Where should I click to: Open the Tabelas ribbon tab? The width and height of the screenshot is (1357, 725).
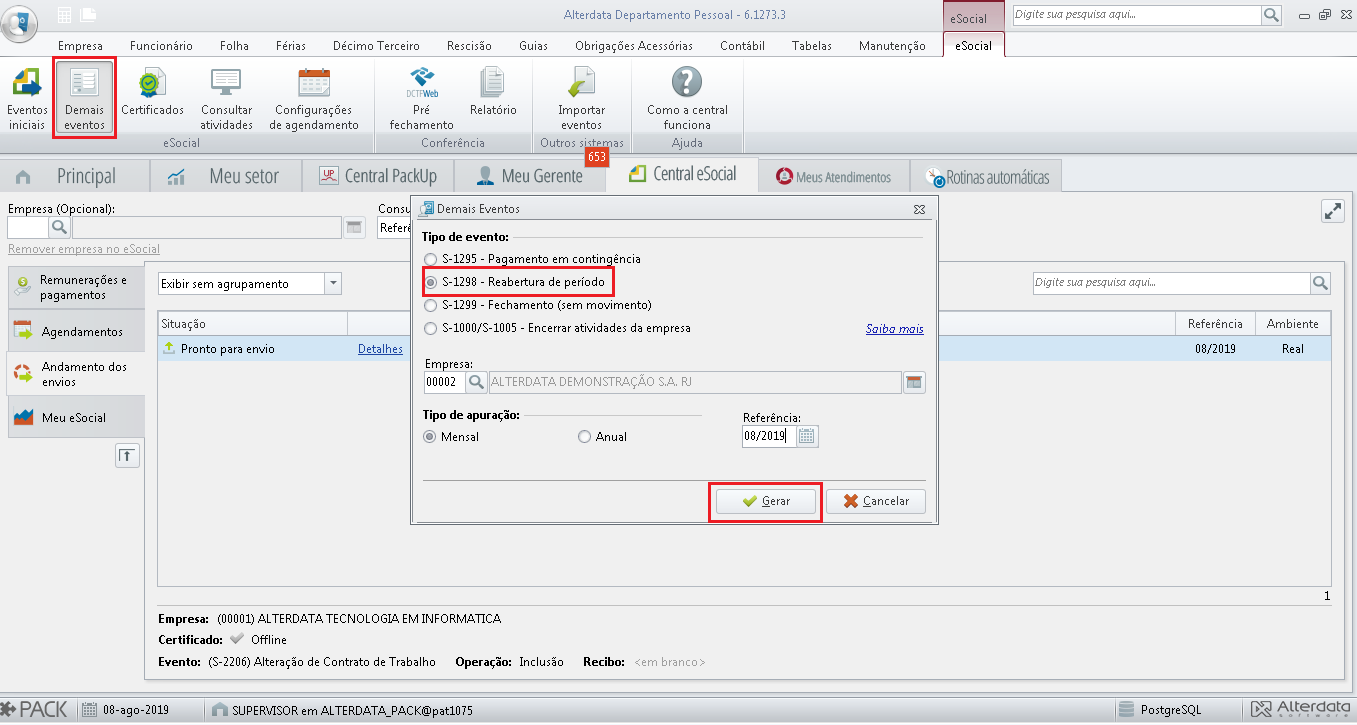pyautogui.click(x=811, y=46)
